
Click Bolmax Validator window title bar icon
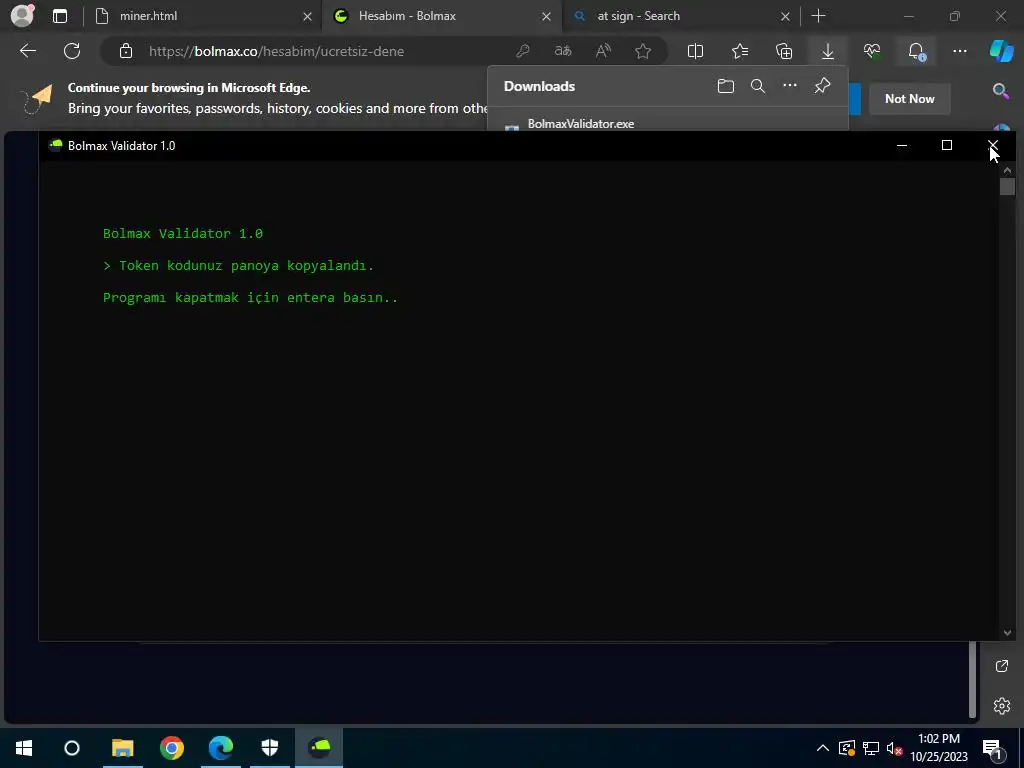56,145
